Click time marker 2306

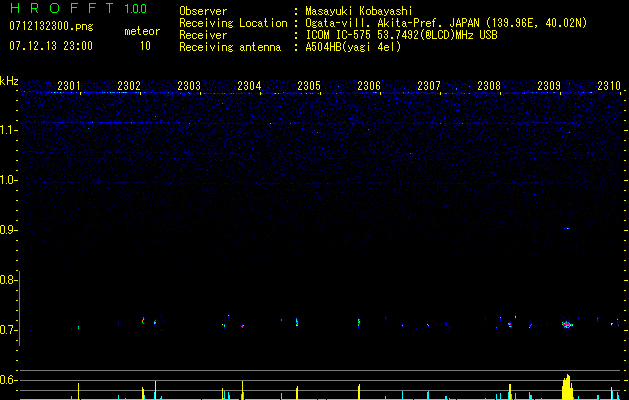coord(369,85)
